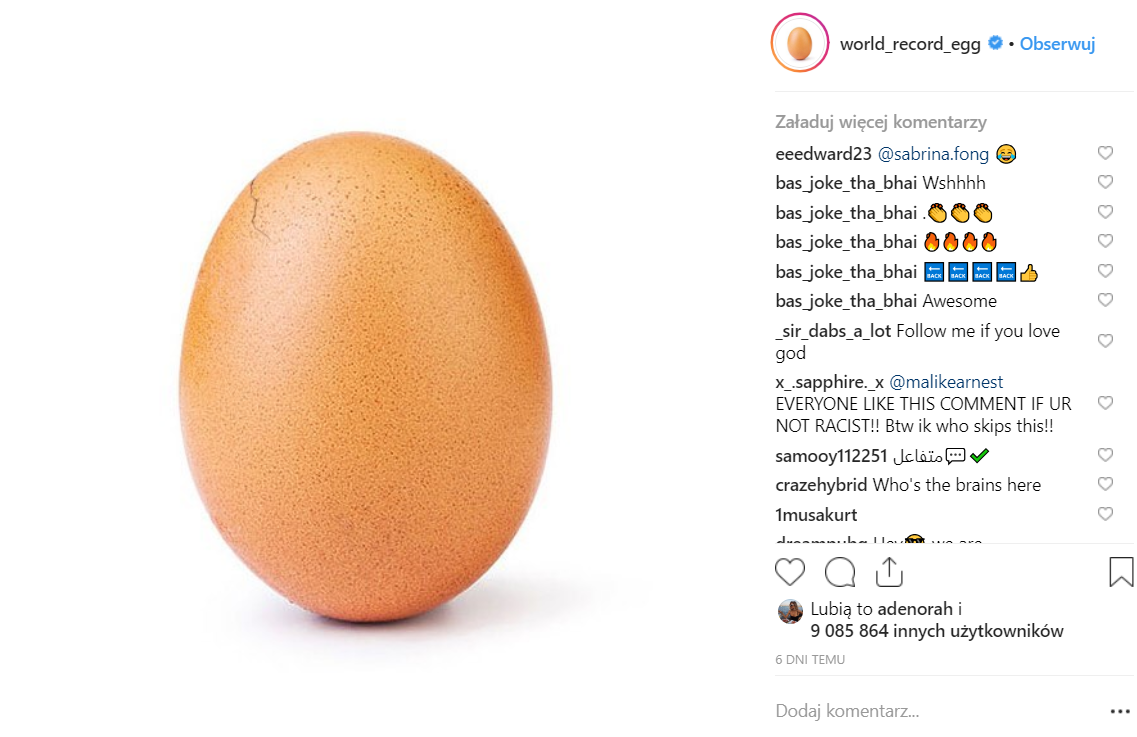Like 1musakurt's comment heart

pos(1105,514)
